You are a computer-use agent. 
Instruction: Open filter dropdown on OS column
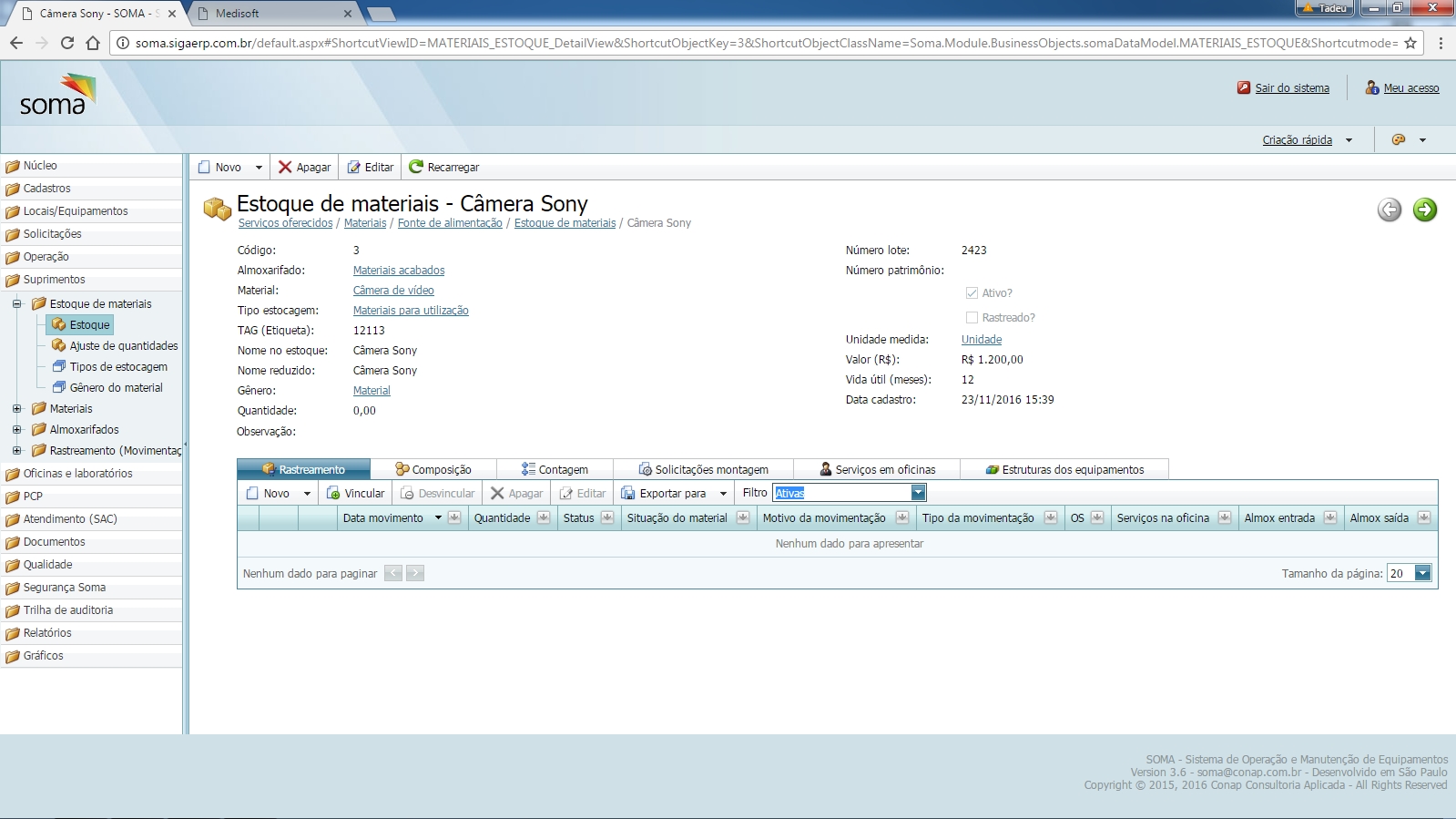point(1097,517)
